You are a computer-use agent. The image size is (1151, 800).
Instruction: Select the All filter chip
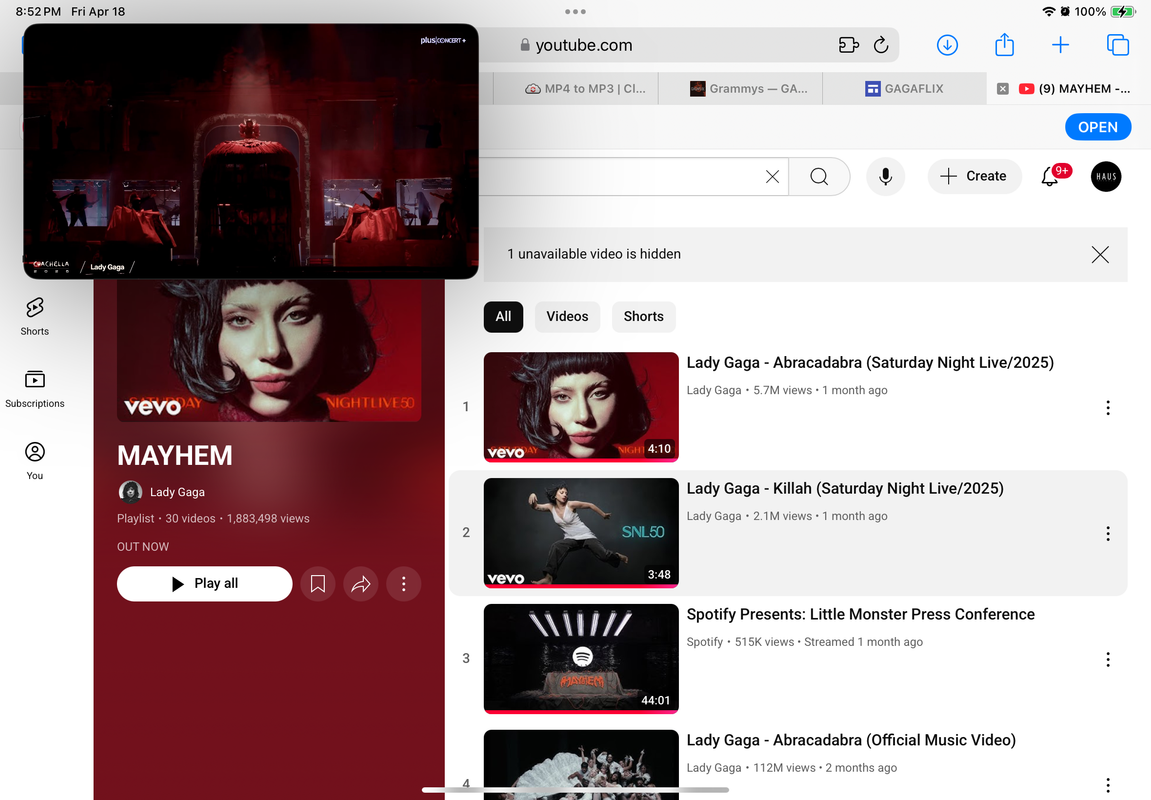[503, 317]
